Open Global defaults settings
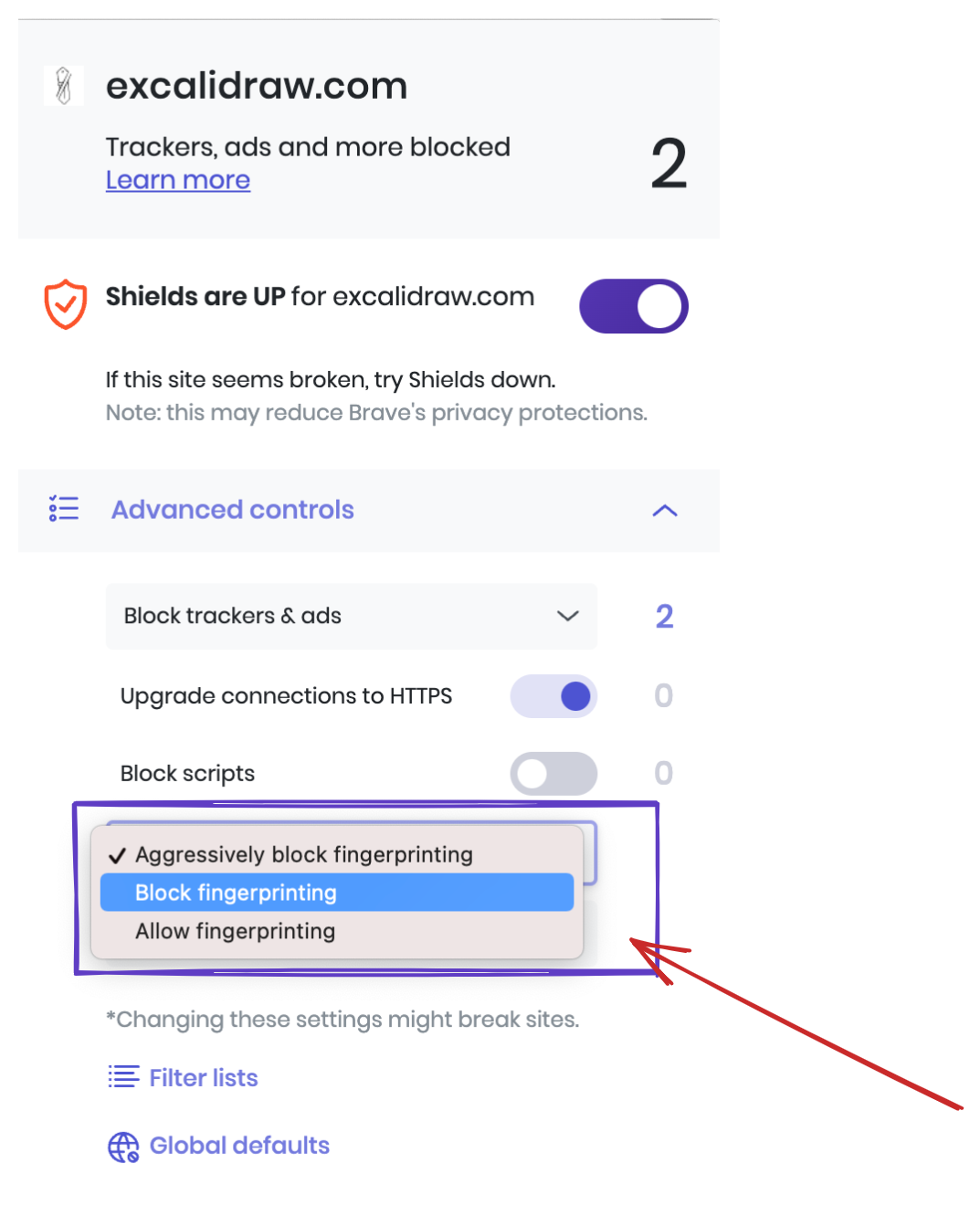 (x=239, y=1146)
